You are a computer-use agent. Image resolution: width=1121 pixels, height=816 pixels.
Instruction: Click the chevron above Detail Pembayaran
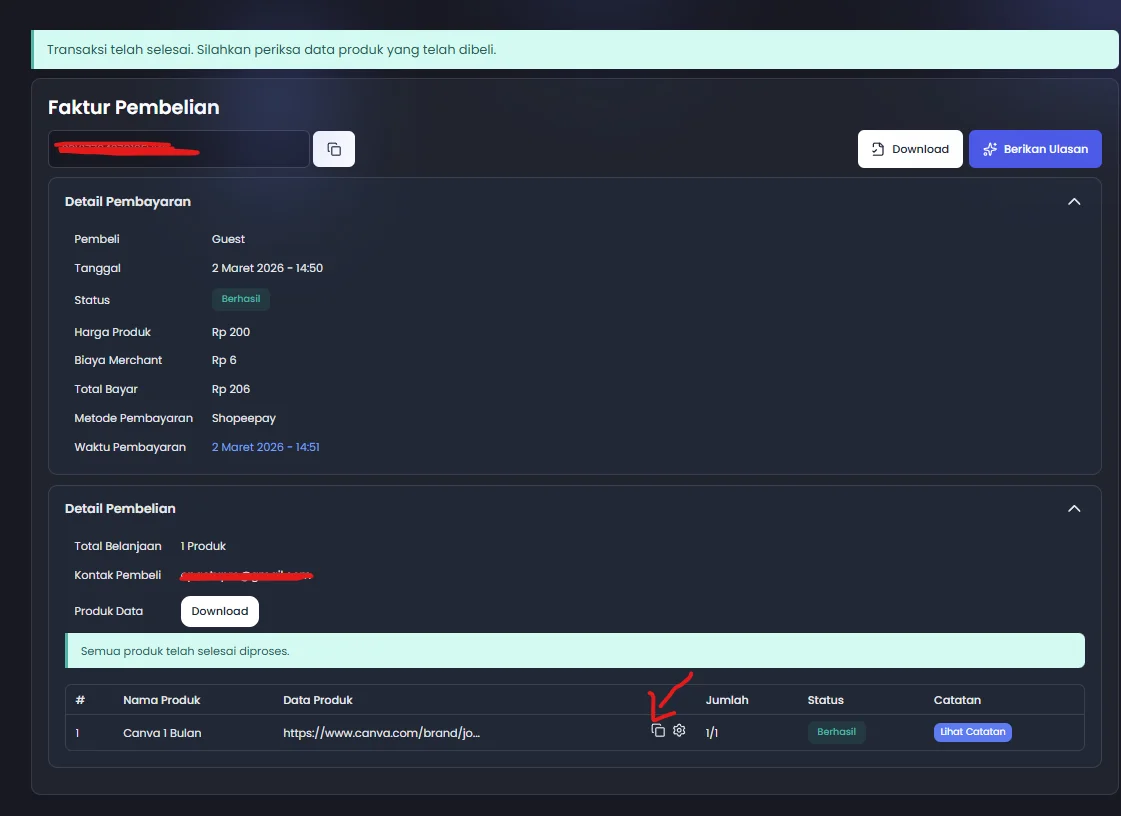(x=1074, y=201)
